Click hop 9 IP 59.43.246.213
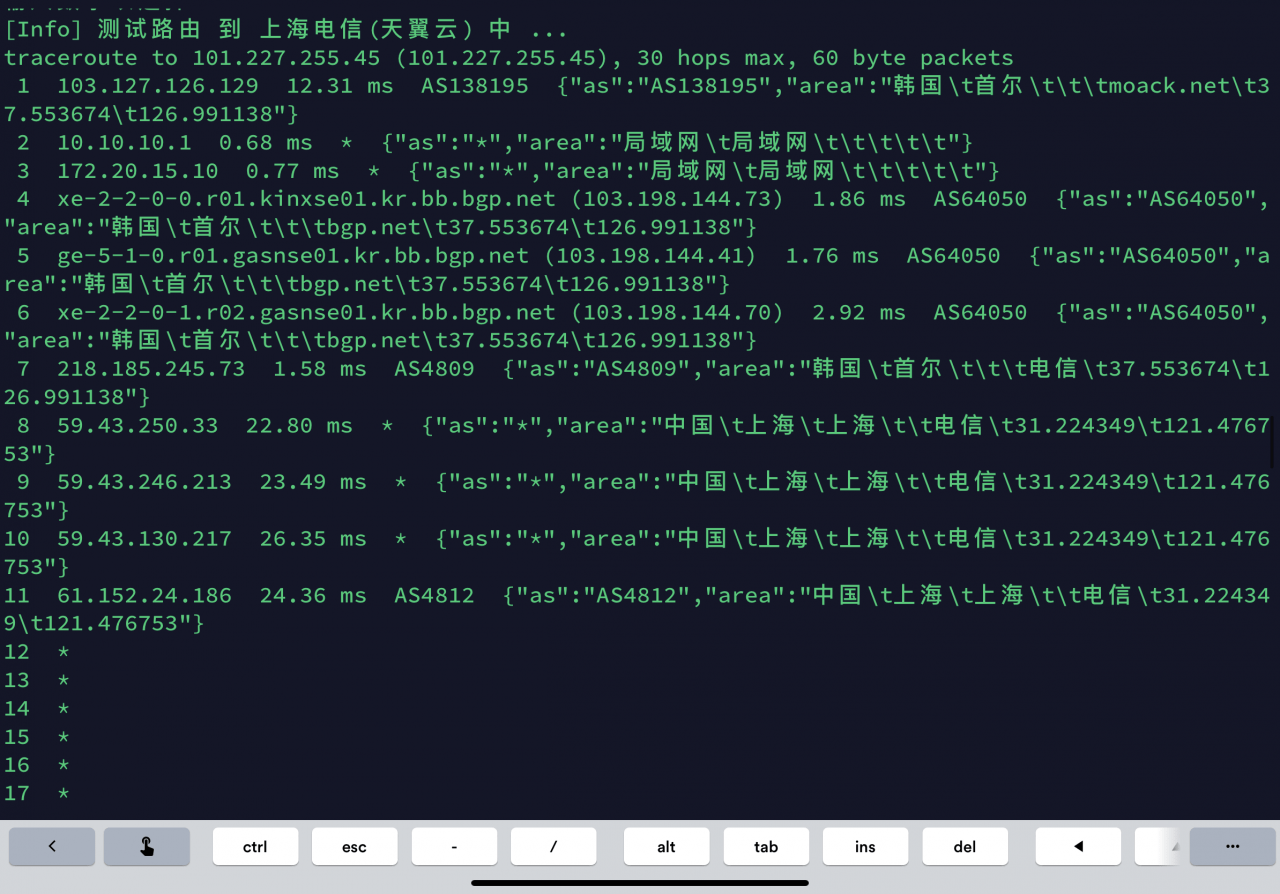This screenshot has height=894, width=1280. (144, 482)
